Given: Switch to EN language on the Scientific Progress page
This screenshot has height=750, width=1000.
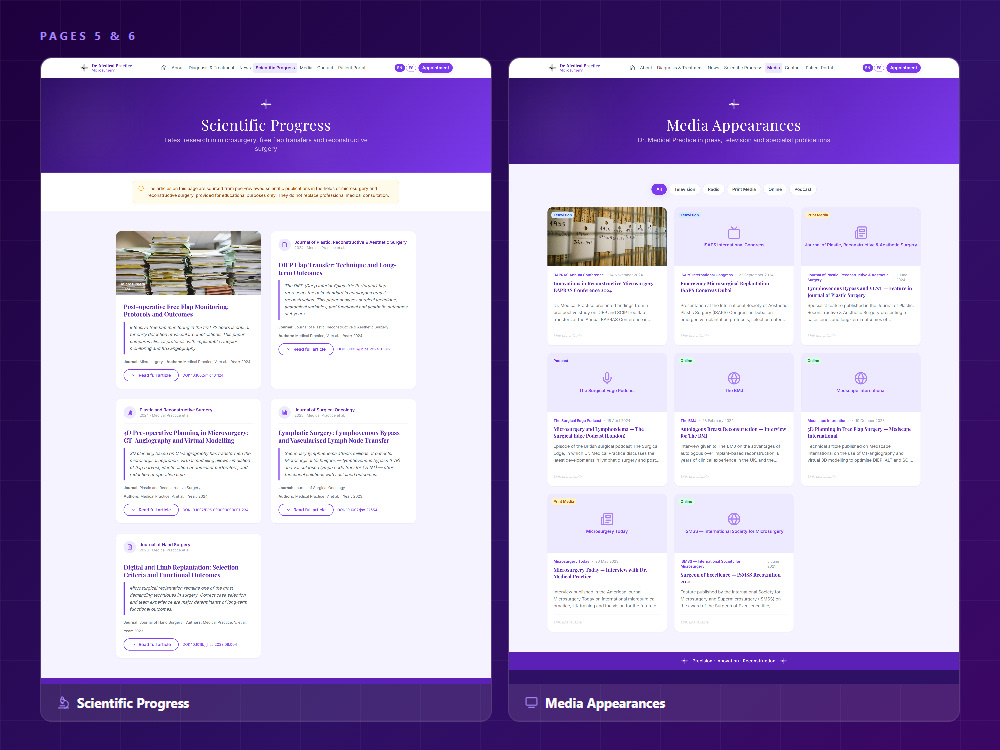Looking at the screenshot, I should click(399, 68).
